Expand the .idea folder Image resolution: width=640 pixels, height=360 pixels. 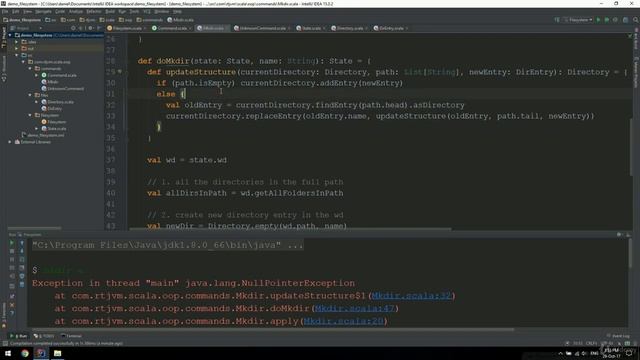coord(17,42)
